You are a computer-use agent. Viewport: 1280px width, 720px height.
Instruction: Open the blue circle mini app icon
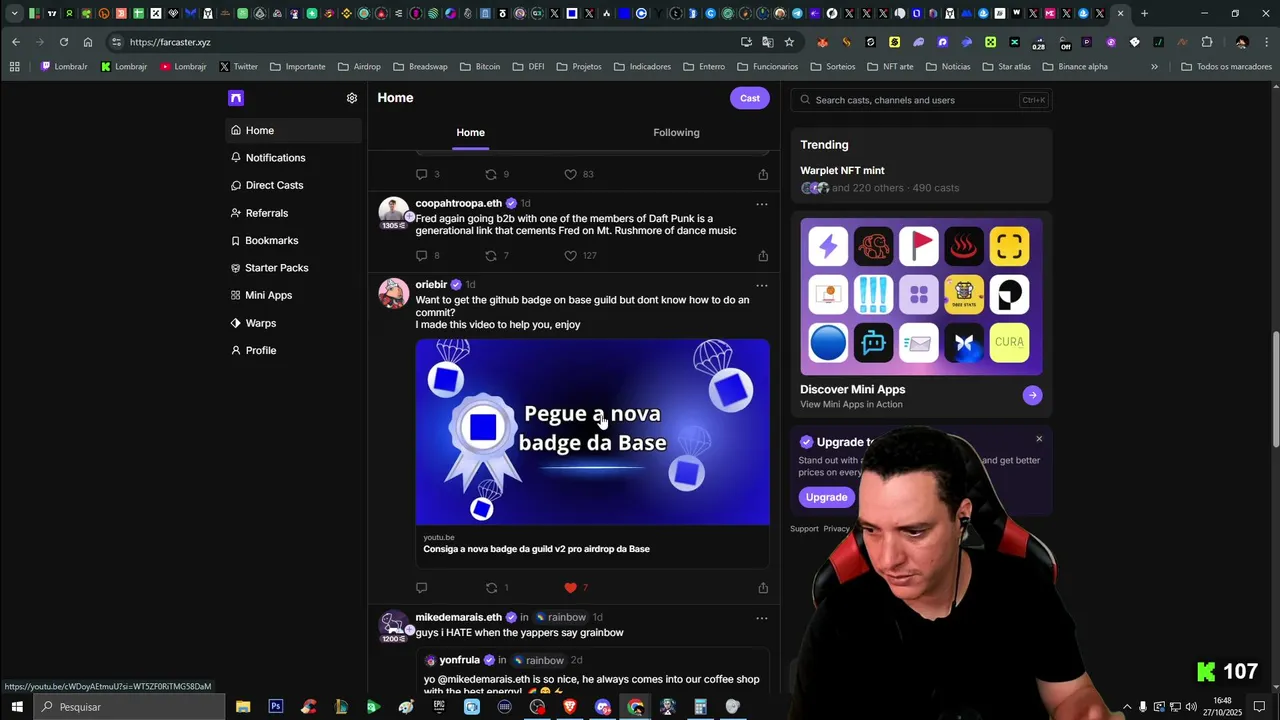(828, 343)
